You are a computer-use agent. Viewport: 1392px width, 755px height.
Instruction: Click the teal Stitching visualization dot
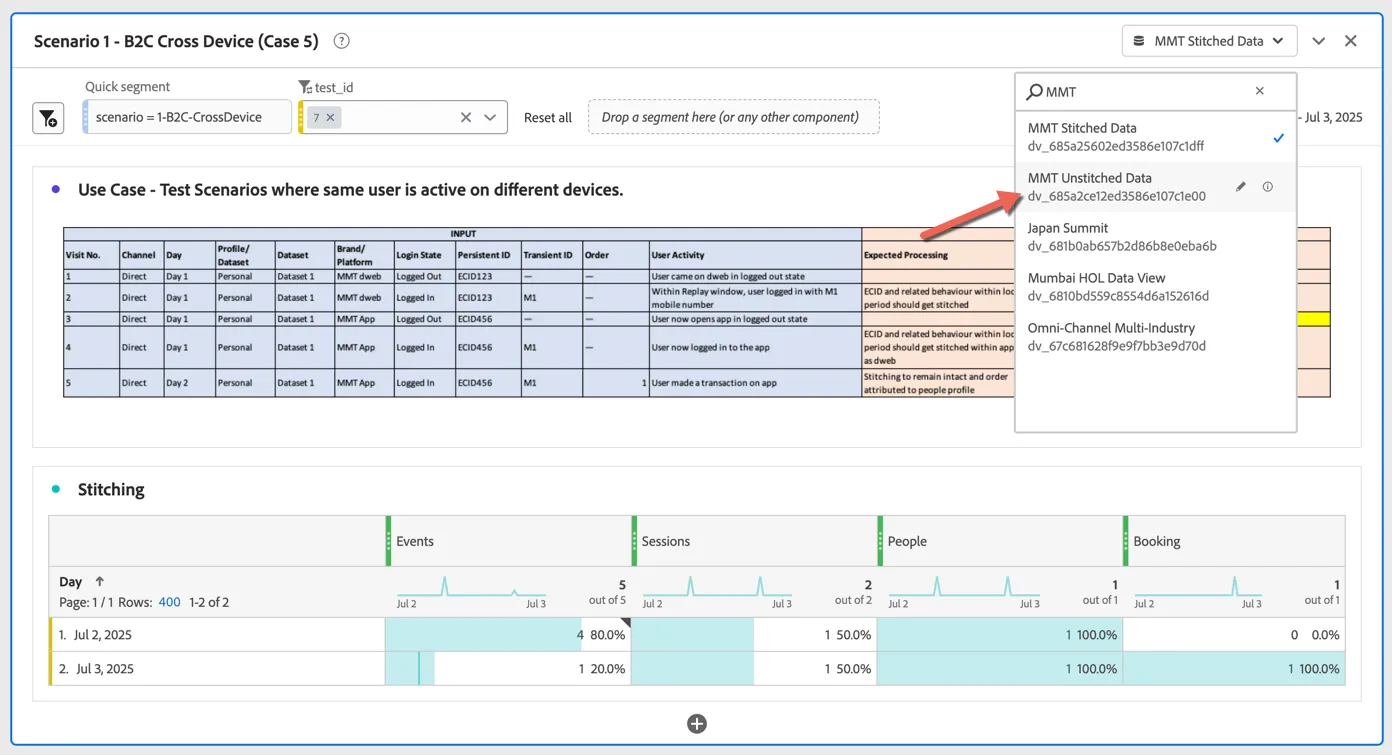pos(56,489)
